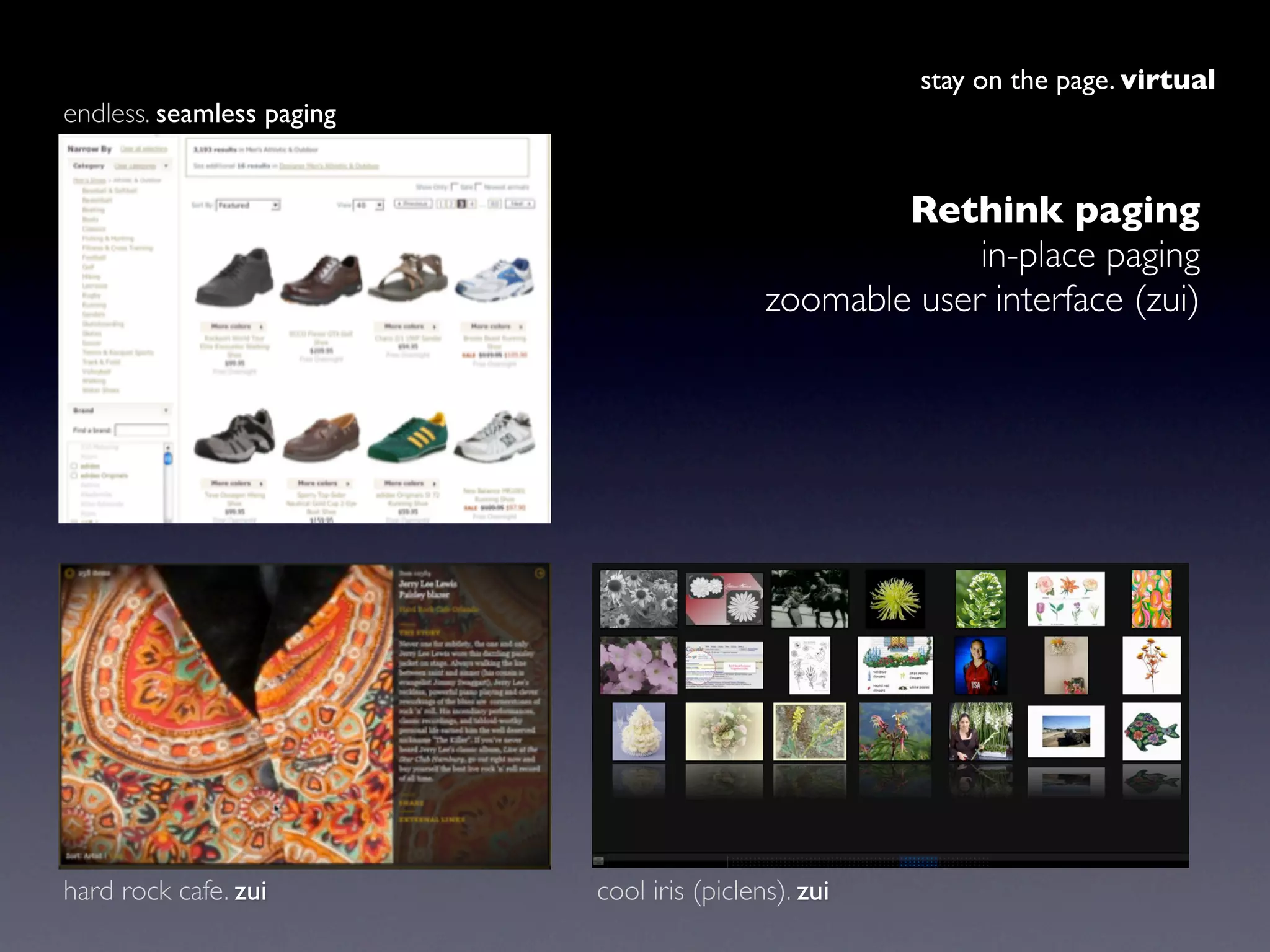The image size is (1270, 952).
Task: Open the USA jersey athlete thumbnail
Action: point(980,665)
